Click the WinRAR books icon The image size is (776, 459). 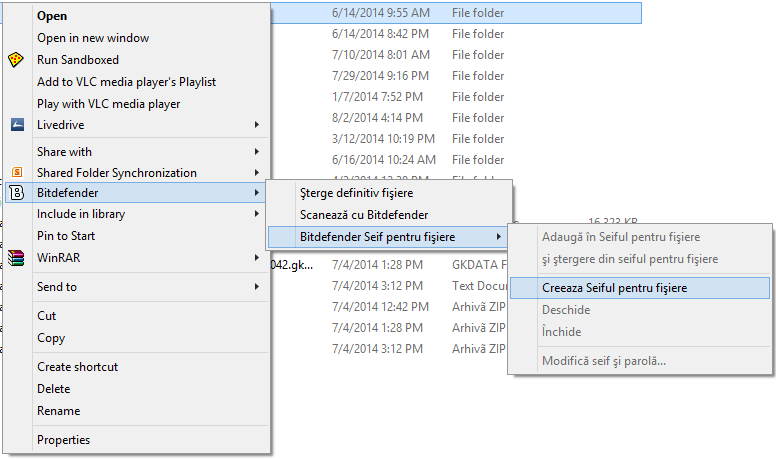click(16, 258)
